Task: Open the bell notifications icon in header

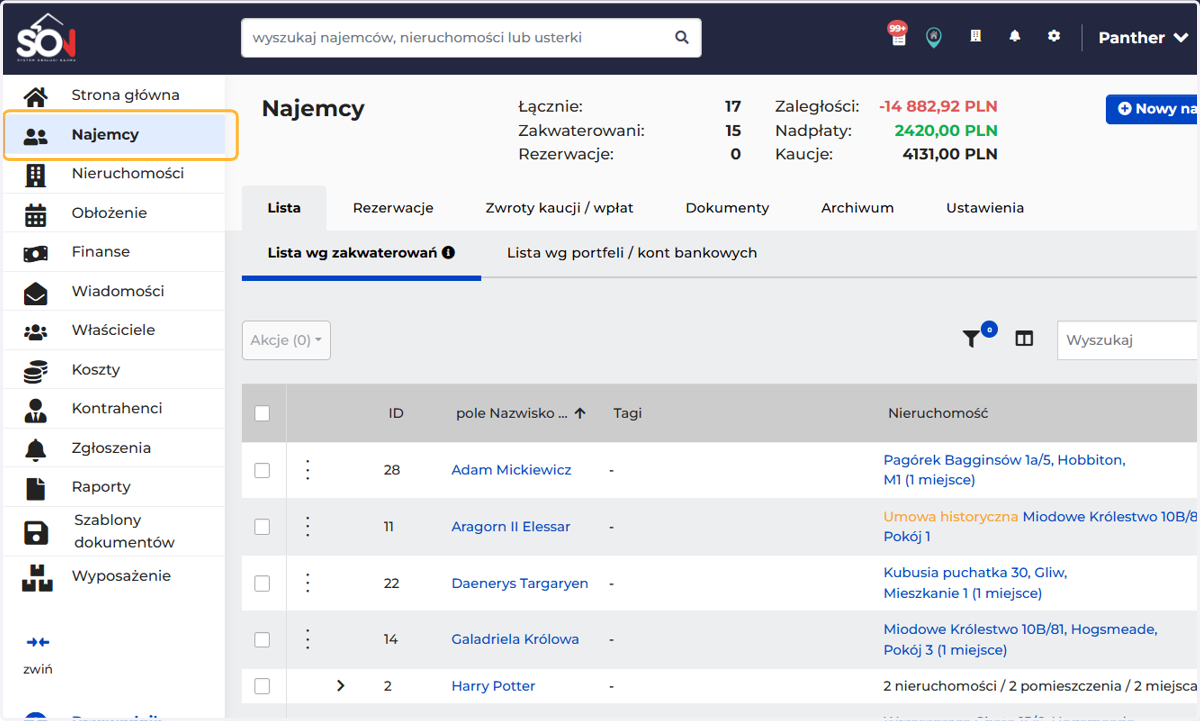Action: (x=1015, y=36)
